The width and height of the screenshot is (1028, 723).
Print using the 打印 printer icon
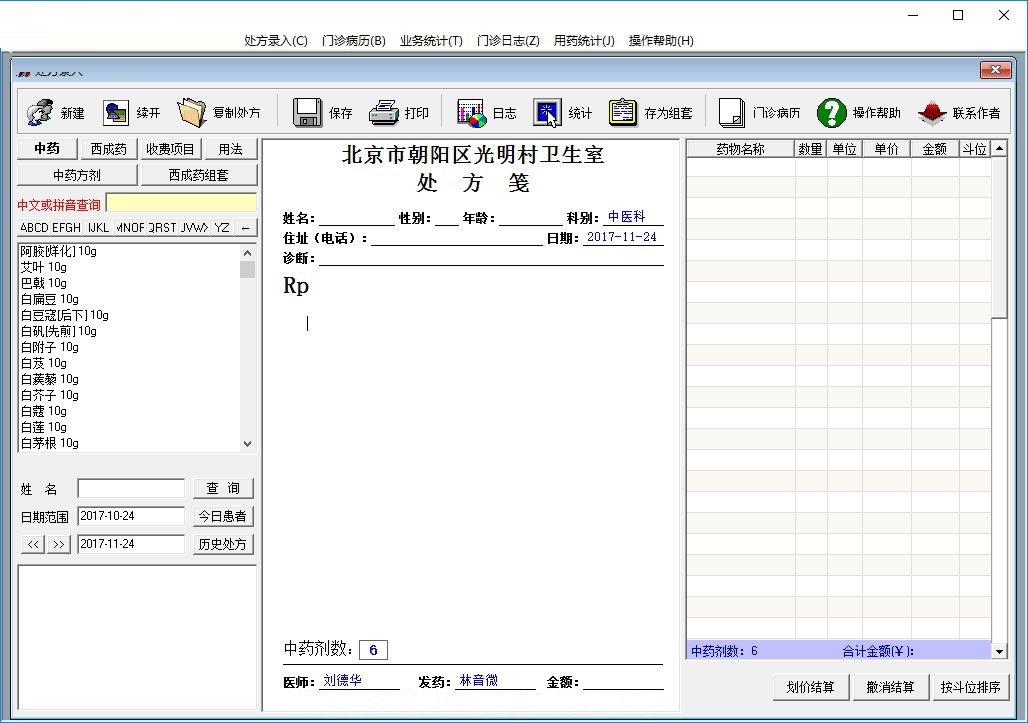(x=384, y=113)
